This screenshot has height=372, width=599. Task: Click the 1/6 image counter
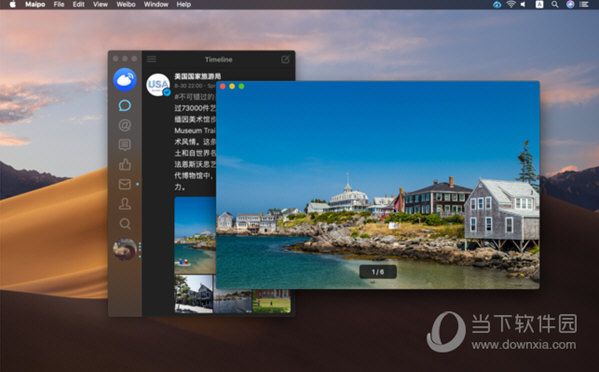tap(378, 272)
